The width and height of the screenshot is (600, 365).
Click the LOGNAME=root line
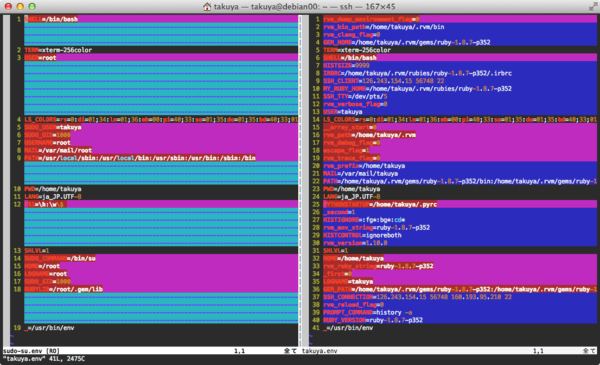(46, 274)
